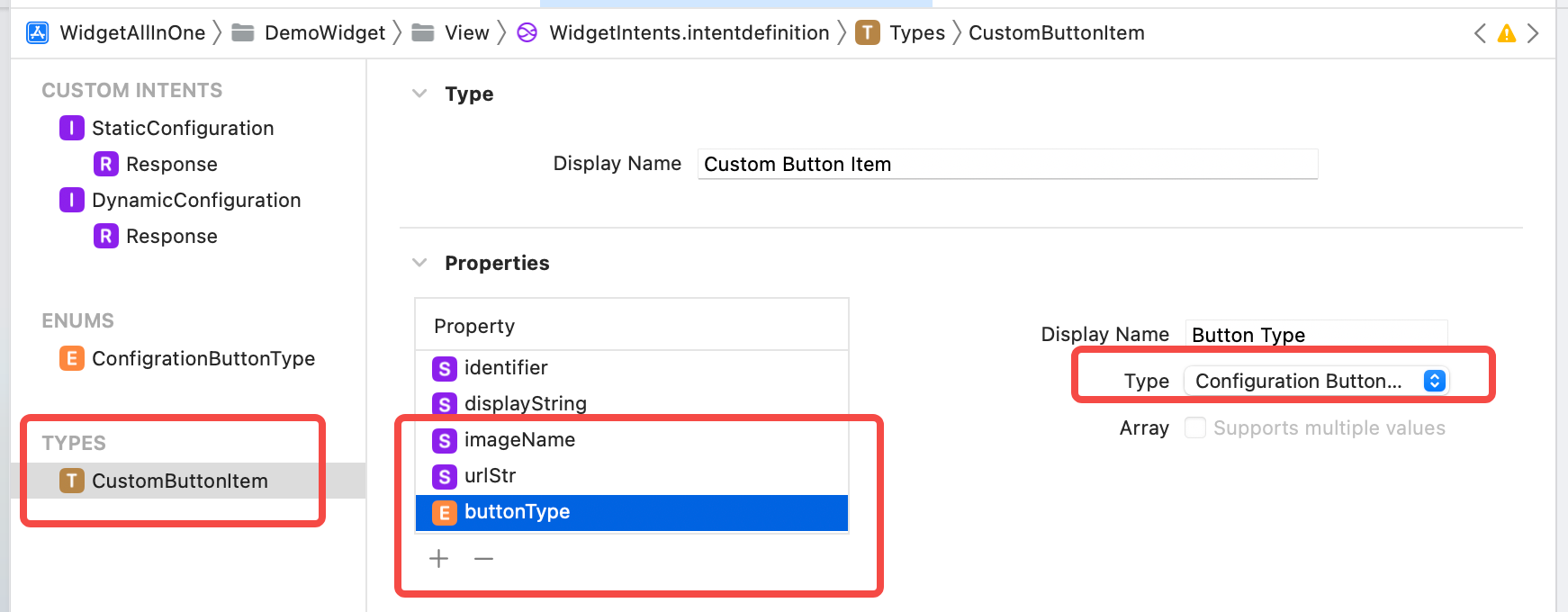Collapse the Type section disclosure arrow
The image size is (1568, 612).
(x=419, y=94)
